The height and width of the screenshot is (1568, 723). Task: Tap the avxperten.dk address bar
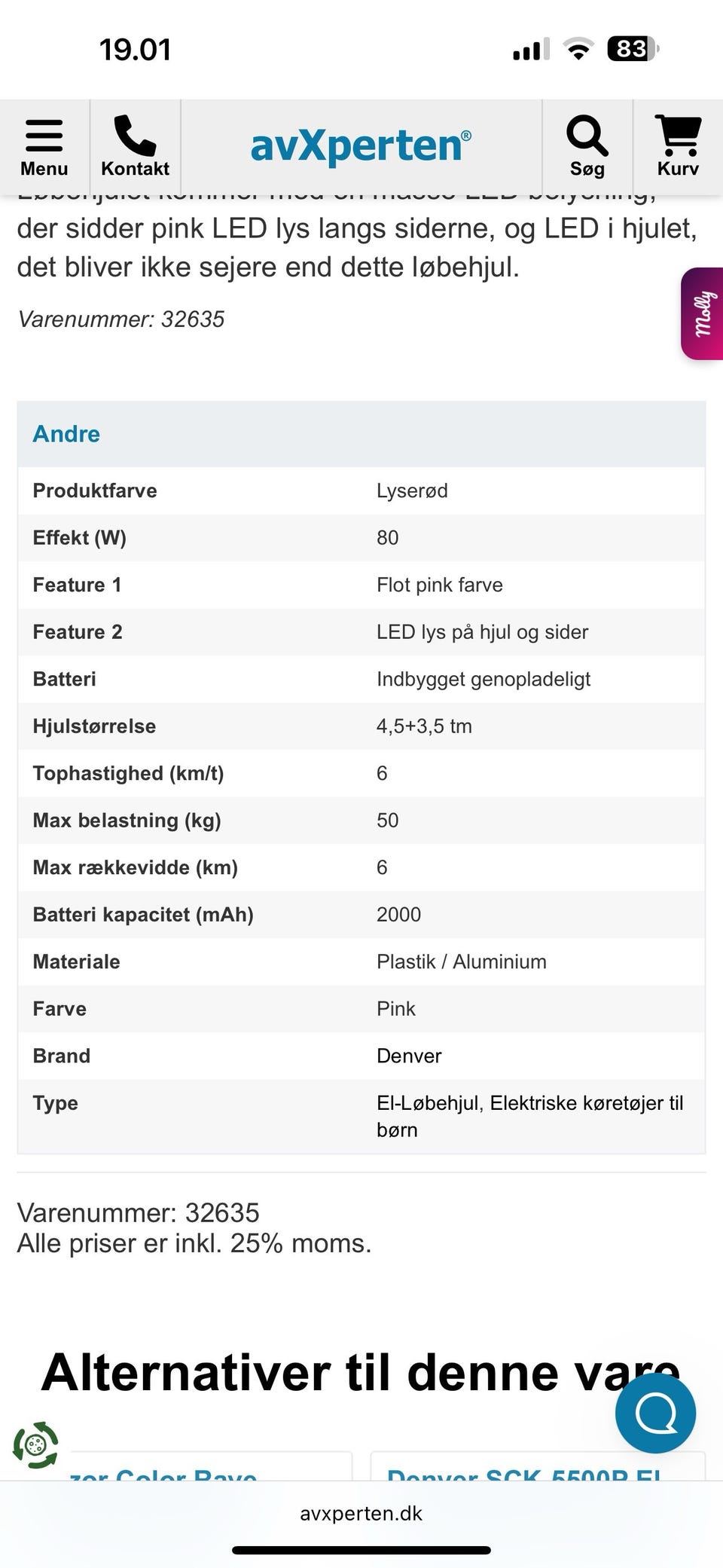[x=361, y=1513]
